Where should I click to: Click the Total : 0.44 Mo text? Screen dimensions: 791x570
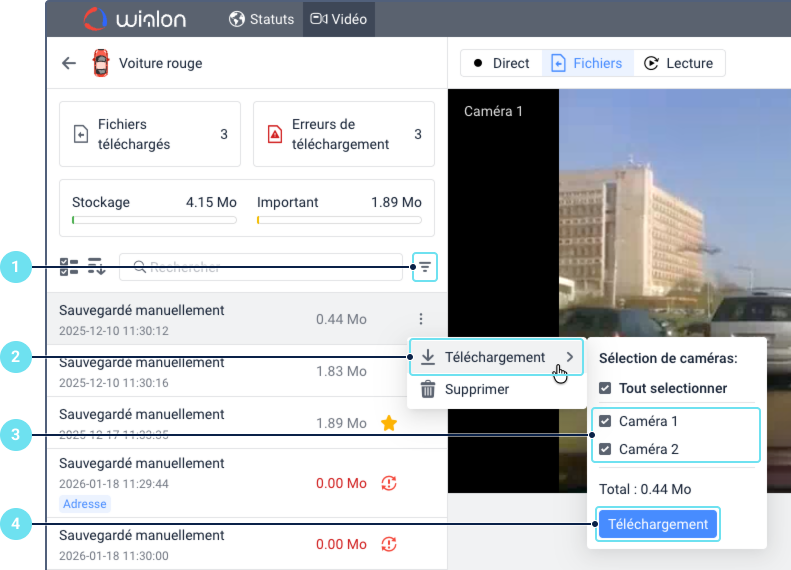(645, 489)
